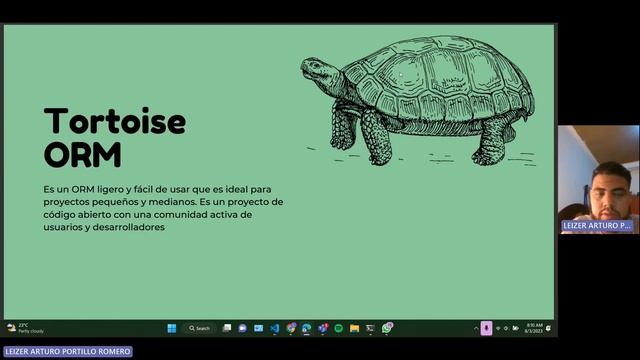Viewport: 640px width, 360px height.
Task: Open the volume tray icon
Action: [507, 328]
